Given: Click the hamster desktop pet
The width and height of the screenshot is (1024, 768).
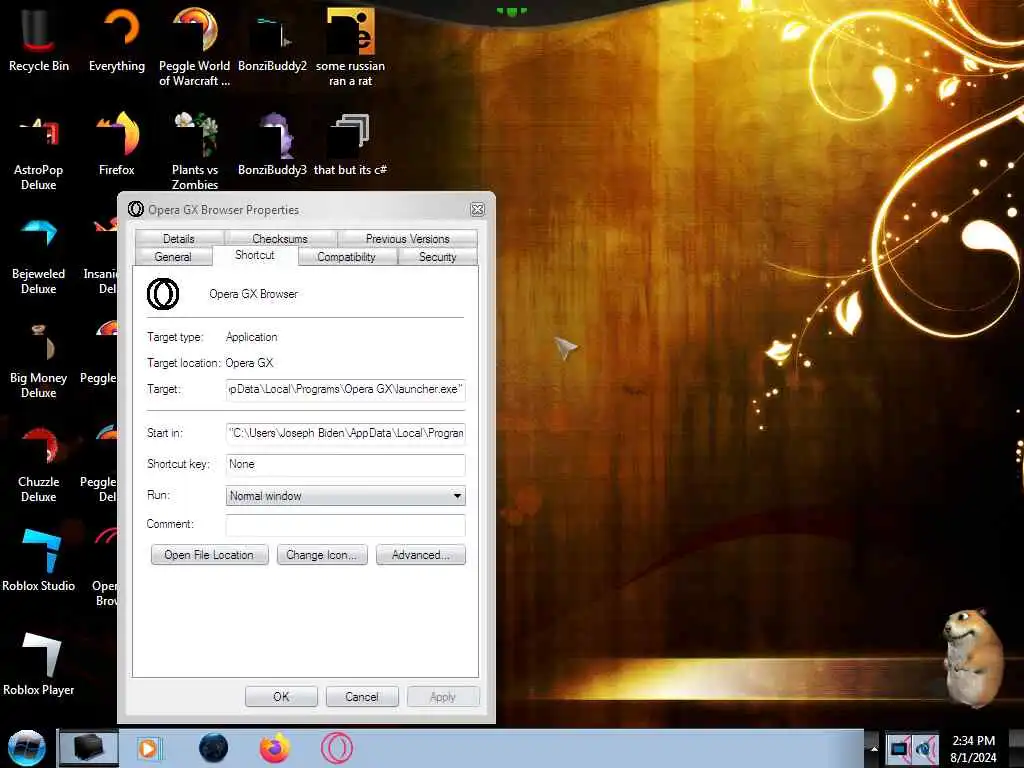Looking at the screenshot, I should [x=972, y=656].
